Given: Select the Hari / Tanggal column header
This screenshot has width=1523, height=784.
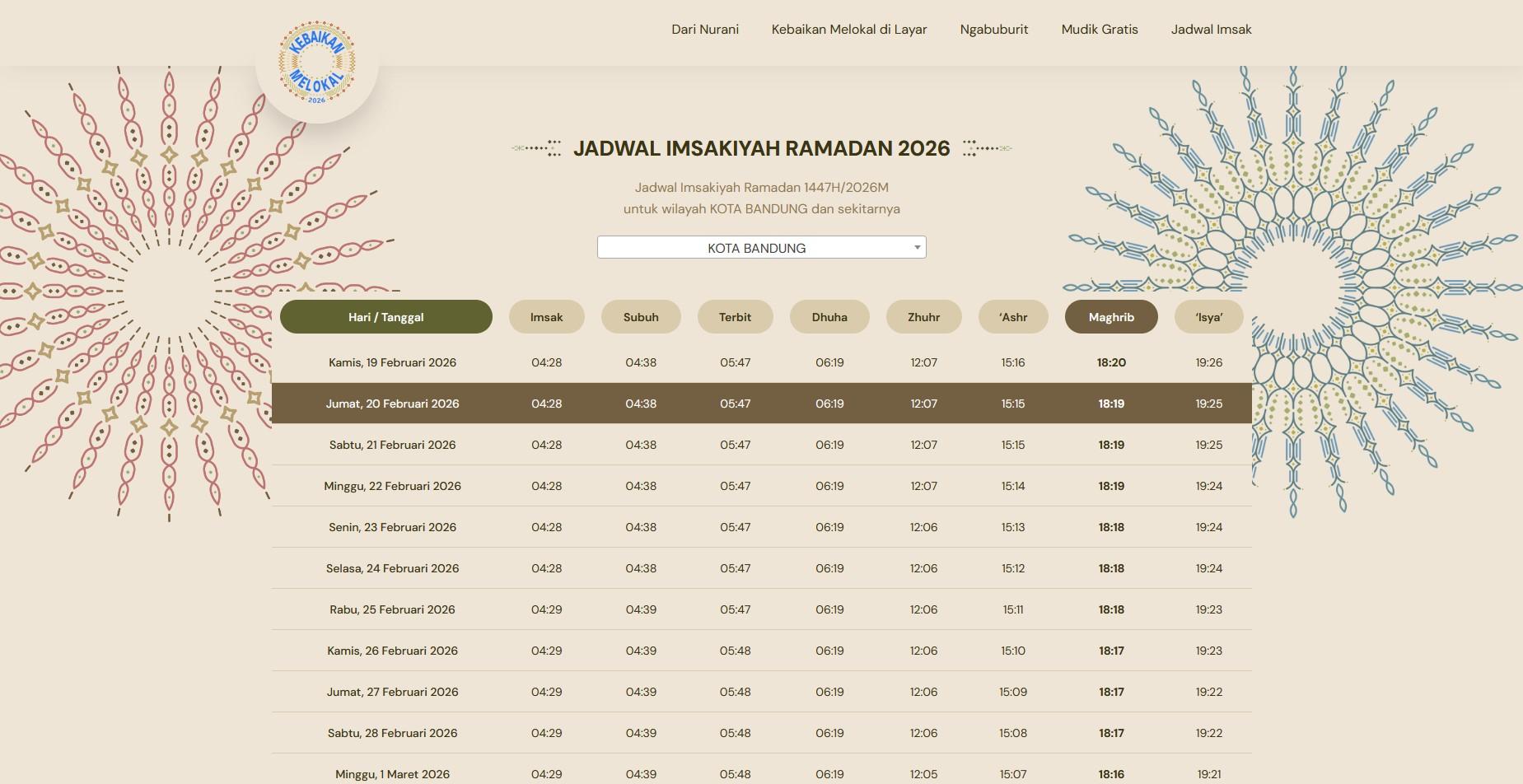Looking at the screenshot, I should 386,317.
